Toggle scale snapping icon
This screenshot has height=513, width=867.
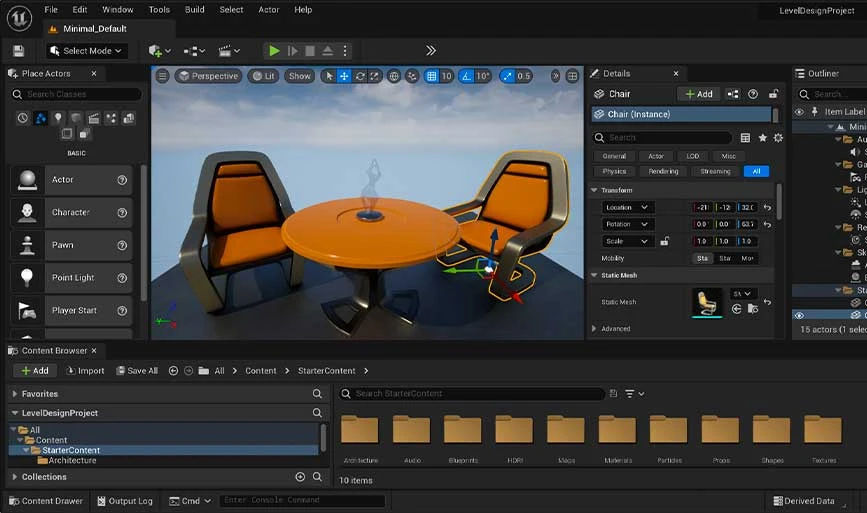click(x=507, y=76)
